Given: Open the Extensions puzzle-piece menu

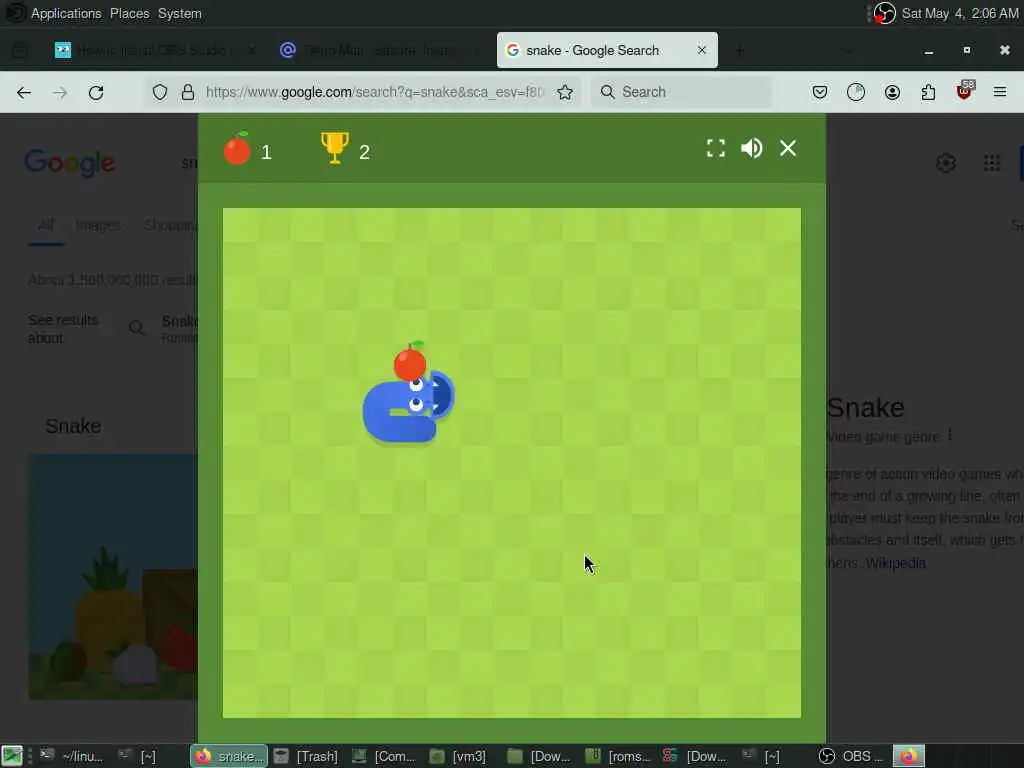Looking at the screenshot, I should 928,92.
